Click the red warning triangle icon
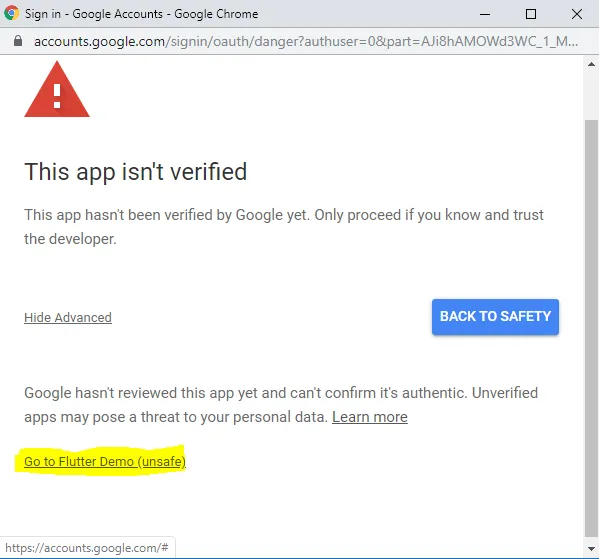The height and width of the screenshot is (559, 599). [57, 89]
